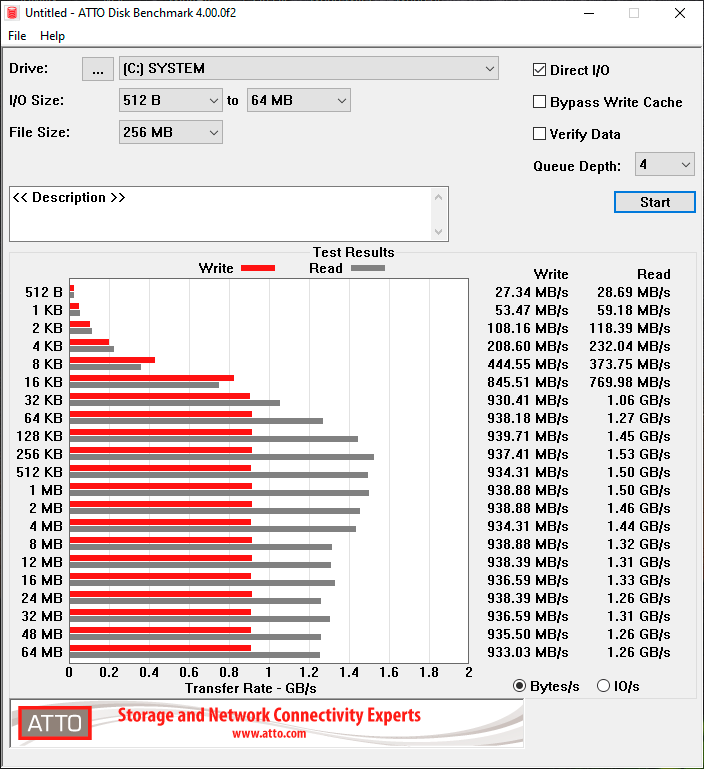The height and width of the screenshot is (769, 704).
Task: Open the www.atto.com link
Action: pyautogui.click(x=269, y=734)
